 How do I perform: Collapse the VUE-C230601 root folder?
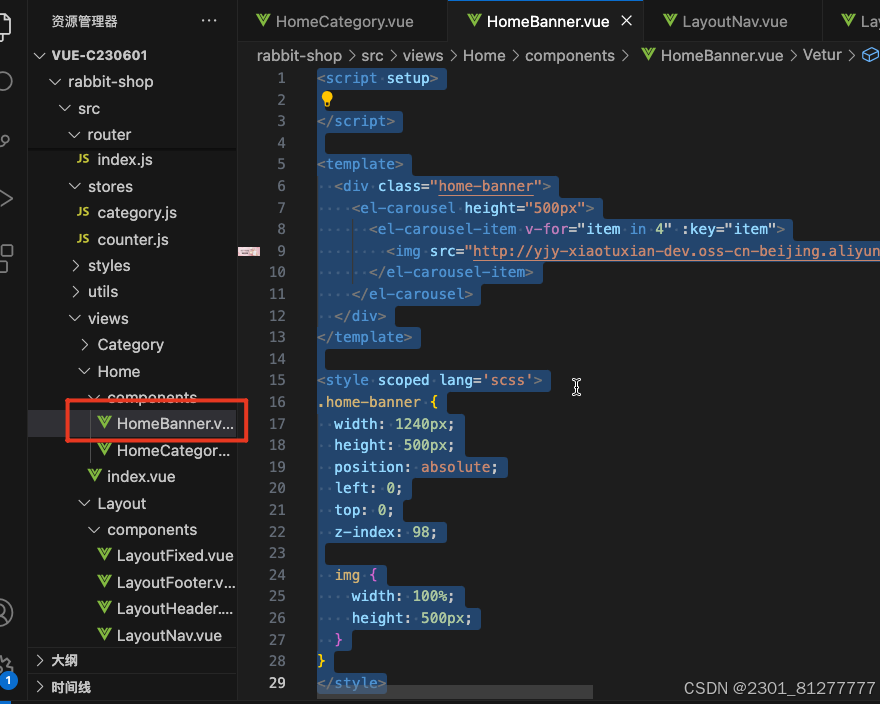pos(39,55)
